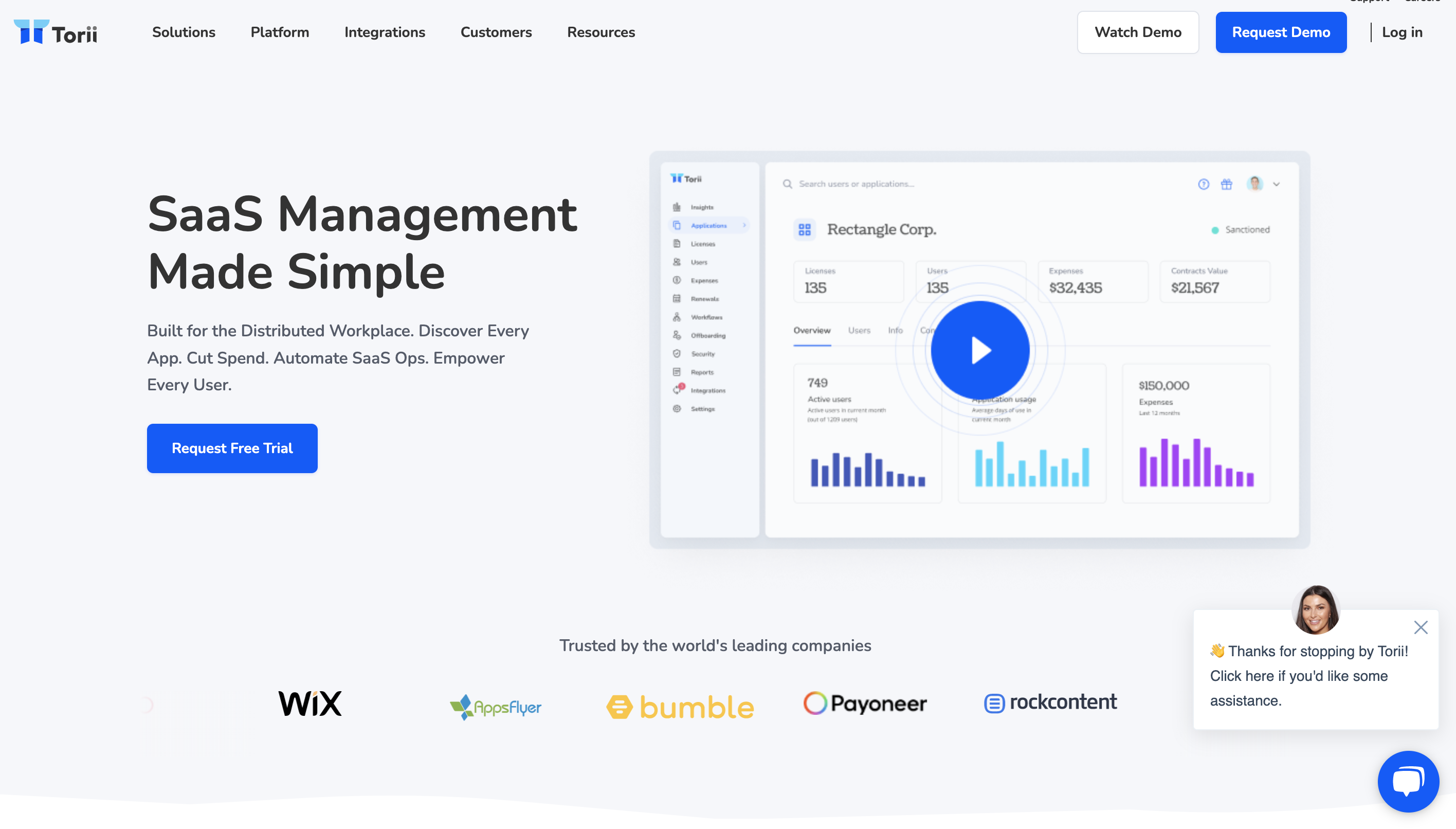Click the gift icon in the dashboard header

coord(1227,184)
